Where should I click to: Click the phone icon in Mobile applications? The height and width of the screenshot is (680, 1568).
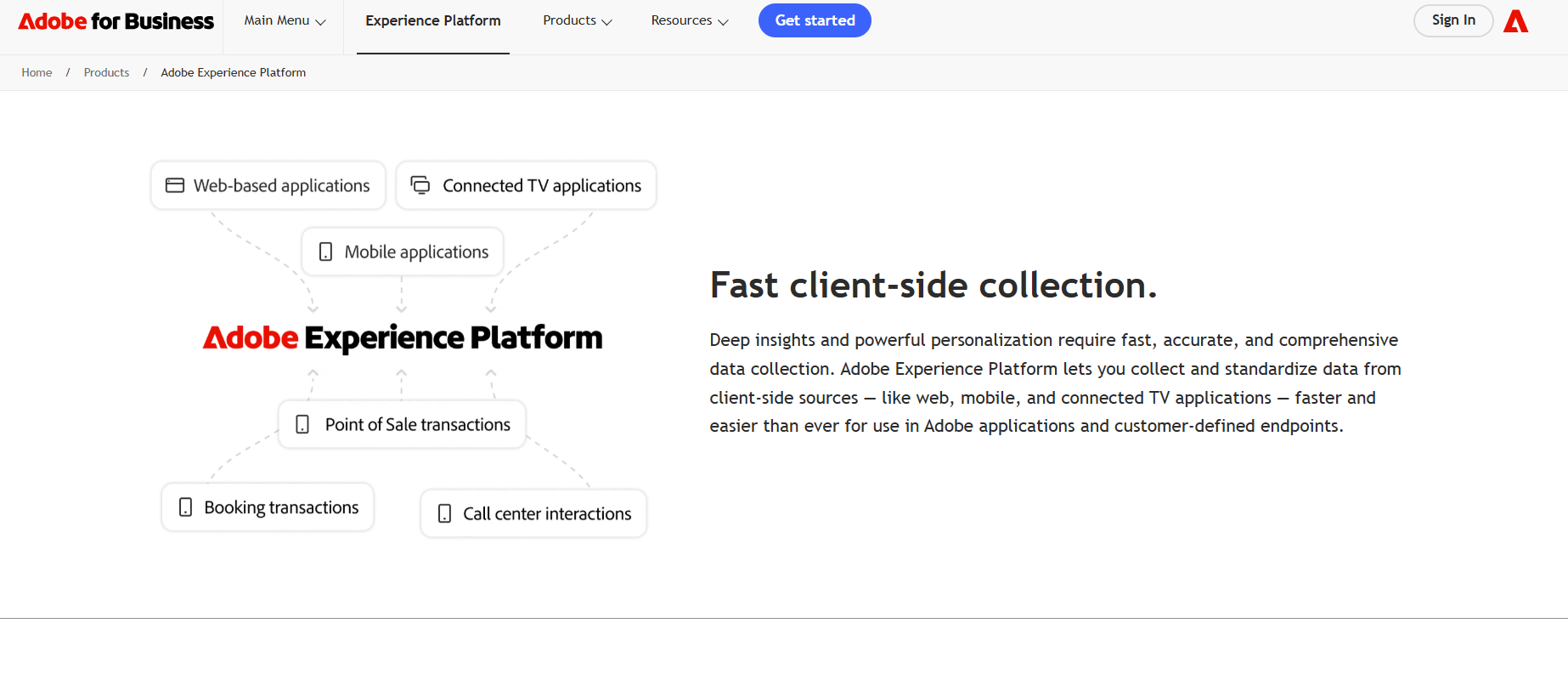click(x=325, y=252)
